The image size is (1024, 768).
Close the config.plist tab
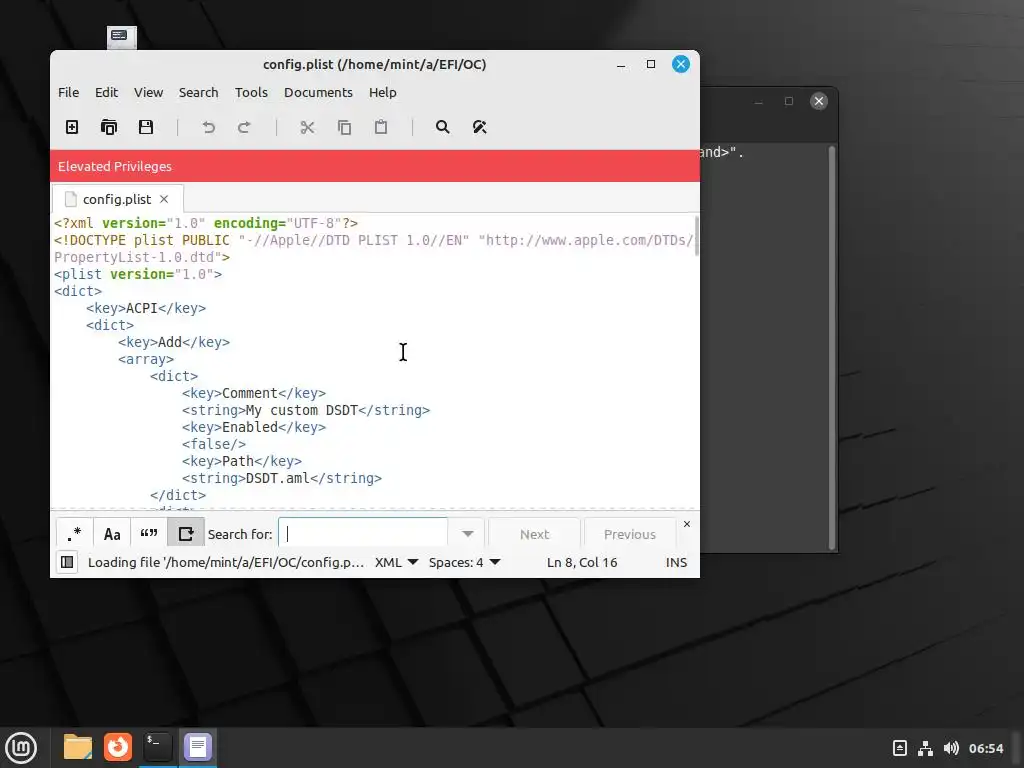coord(164,199)
